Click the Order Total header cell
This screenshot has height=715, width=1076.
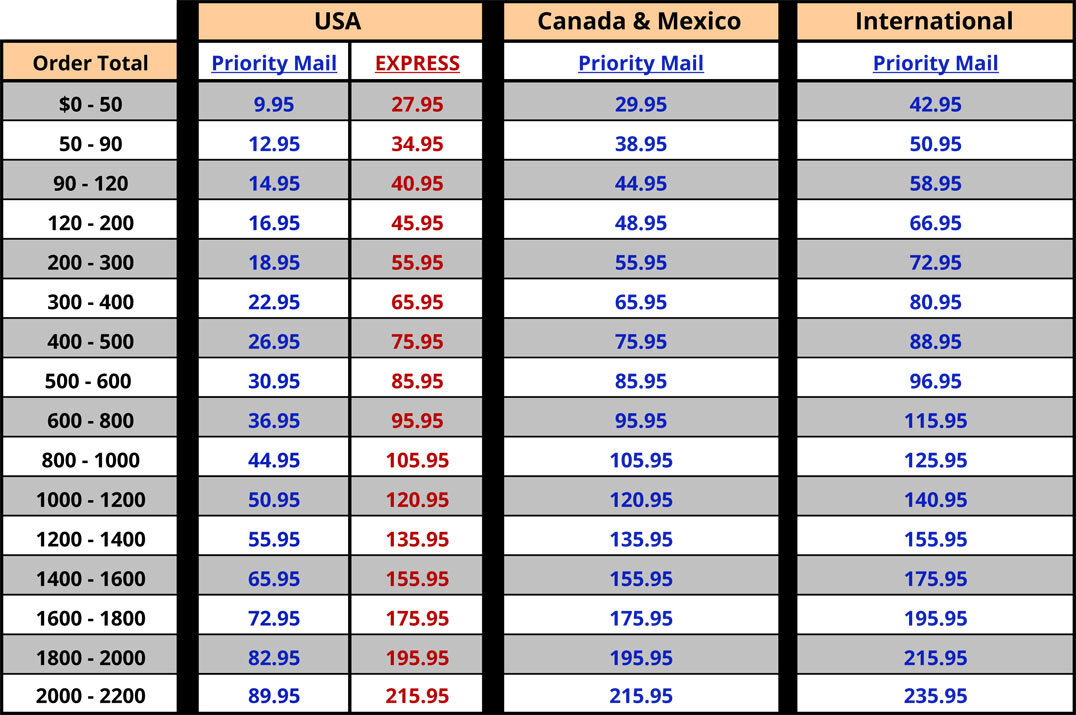(90, 63)
